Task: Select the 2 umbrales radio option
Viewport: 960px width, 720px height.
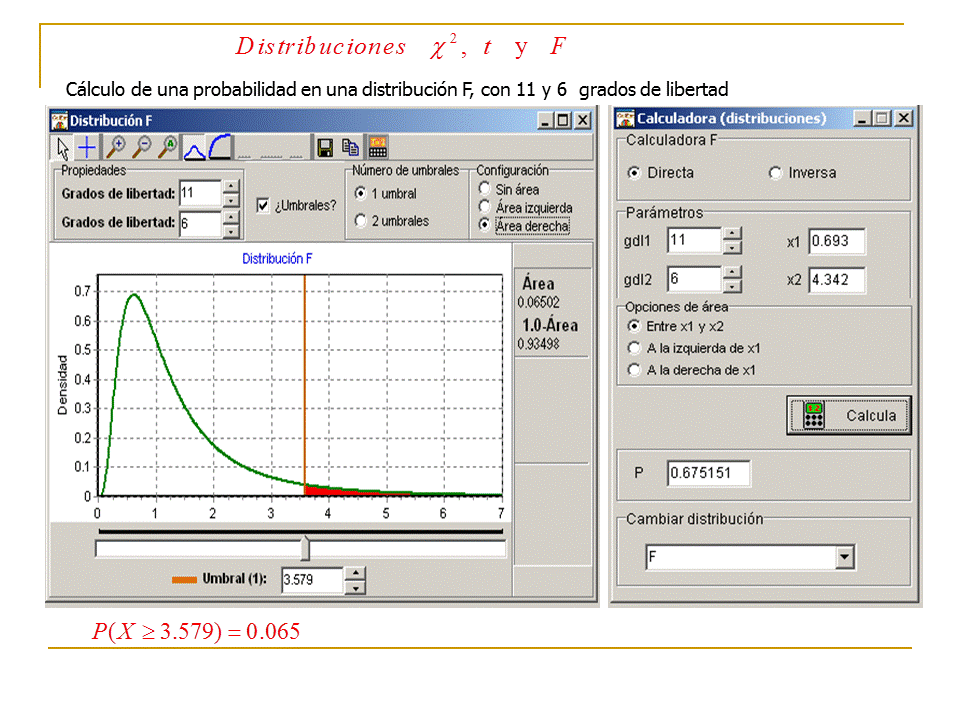Action: [361, 221]
